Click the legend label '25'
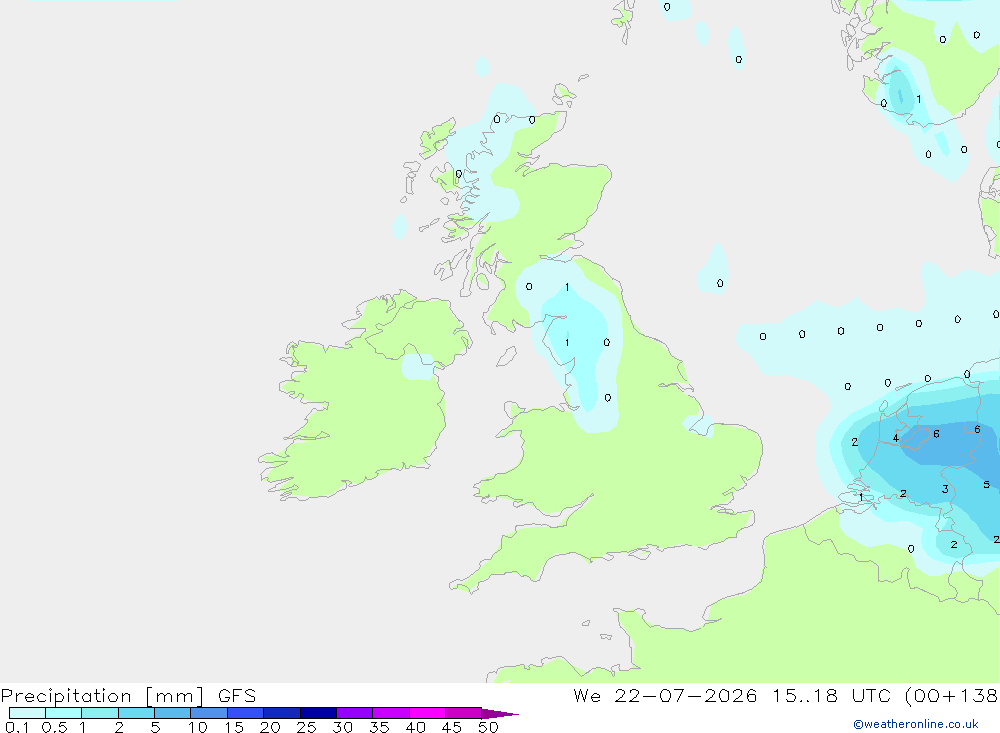This screenshot has height=733, width=1000. 306,727
